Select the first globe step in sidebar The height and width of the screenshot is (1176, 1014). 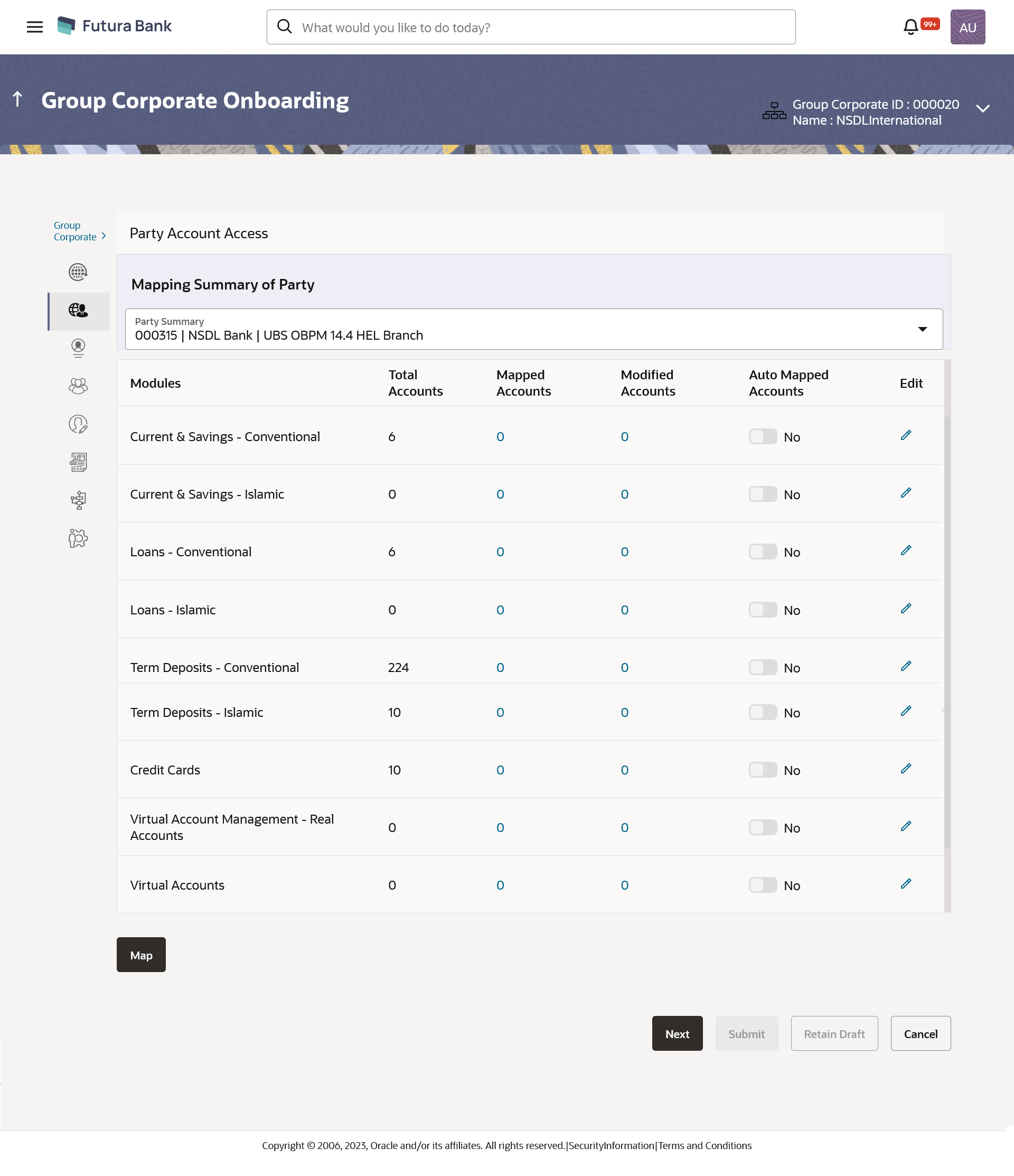point(78,273)
